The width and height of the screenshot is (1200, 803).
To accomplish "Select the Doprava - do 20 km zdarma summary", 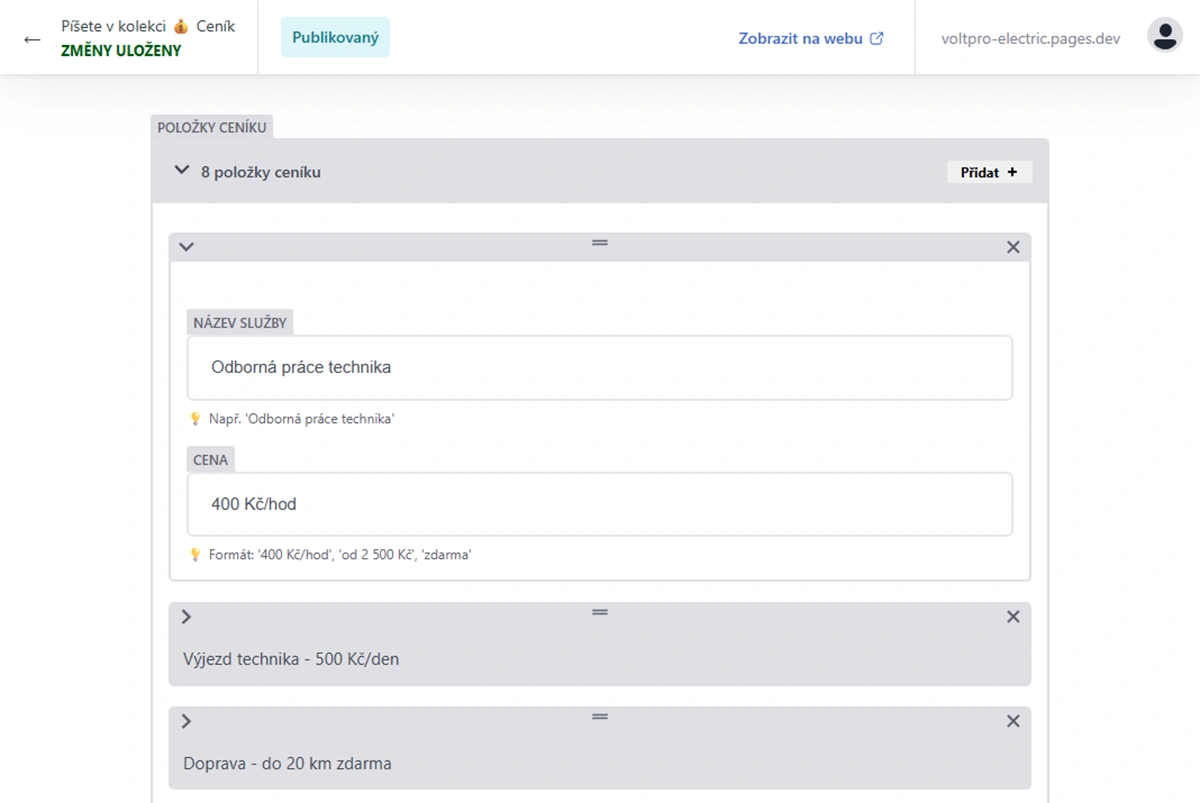I will tap(287, 763).
